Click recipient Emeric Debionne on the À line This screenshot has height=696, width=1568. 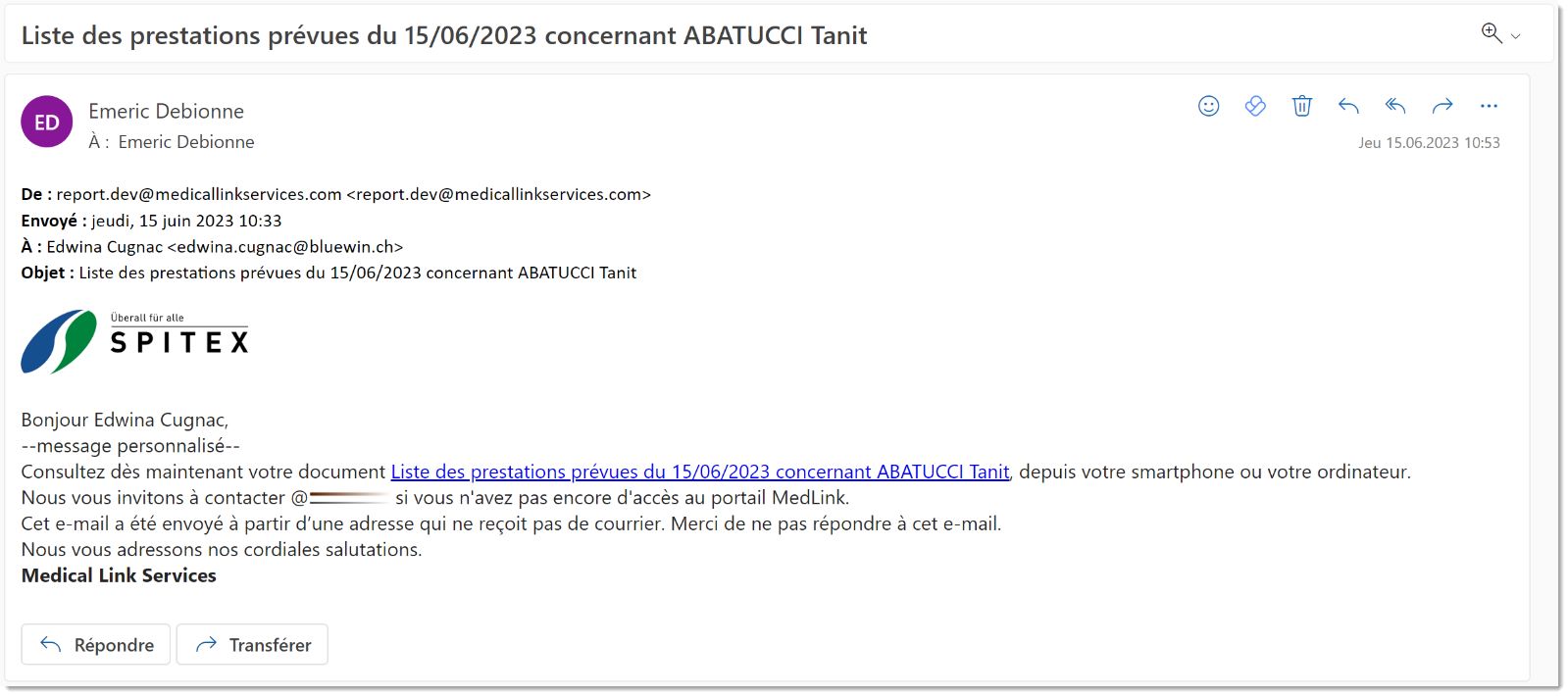pos(186,142)
